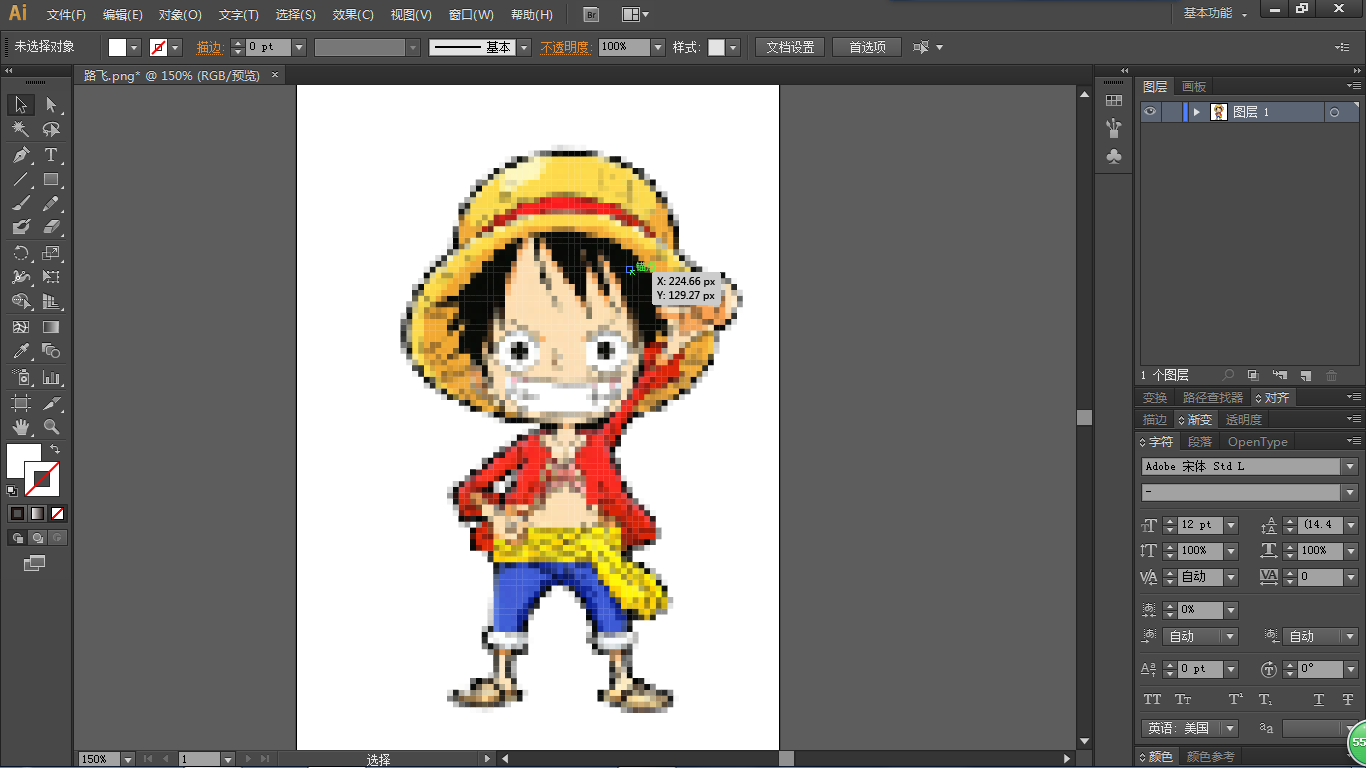
Task: Set paint mode to Gradient
Action: coord(37,514)
